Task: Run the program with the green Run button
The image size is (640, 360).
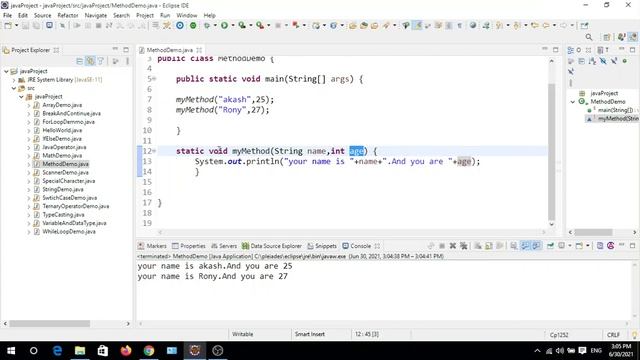Action: [x=224, y=25]
